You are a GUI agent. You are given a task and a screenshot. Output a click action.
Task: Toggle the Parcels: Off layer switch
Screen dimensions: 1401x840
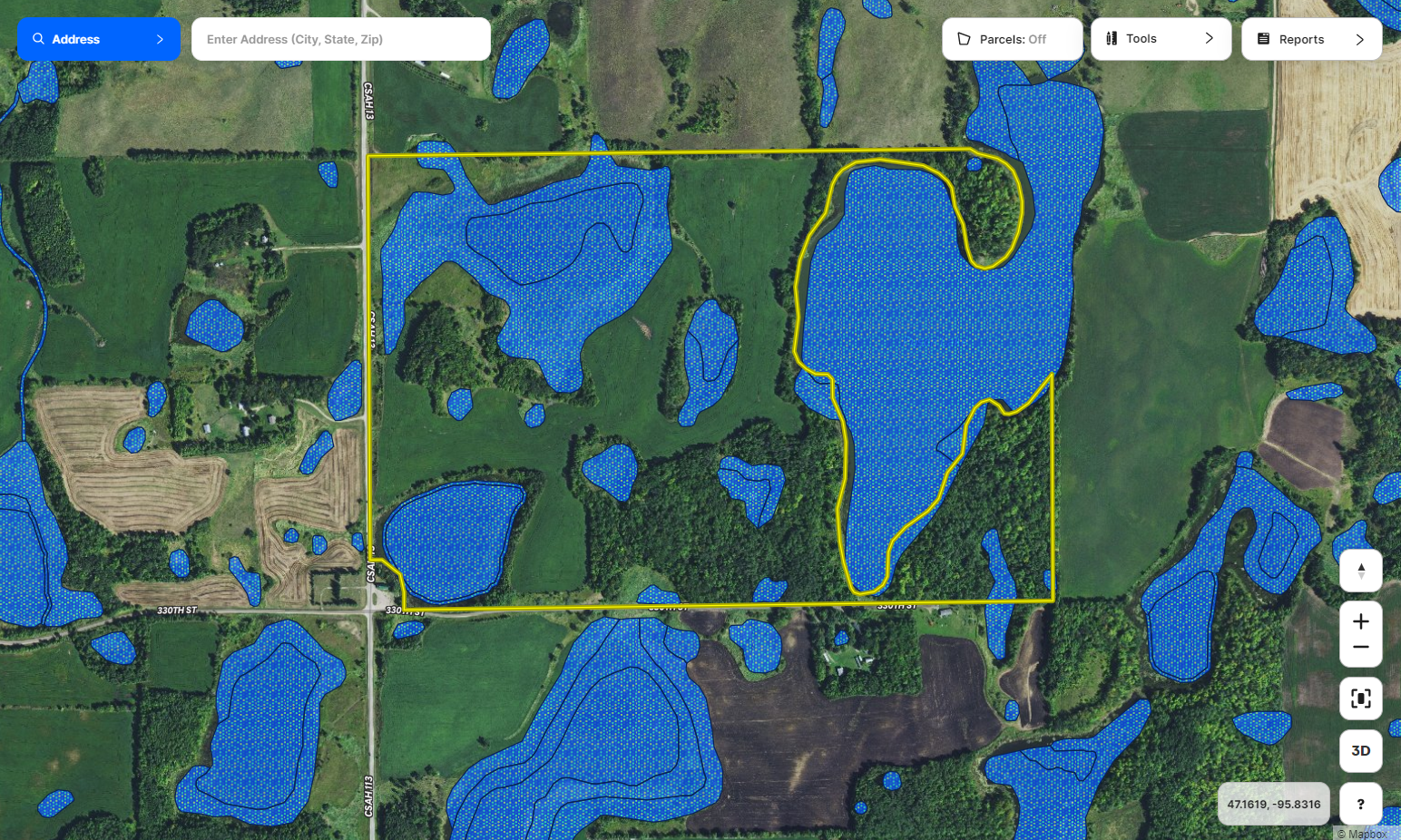pyautogui.click(x=1012, y=39)
